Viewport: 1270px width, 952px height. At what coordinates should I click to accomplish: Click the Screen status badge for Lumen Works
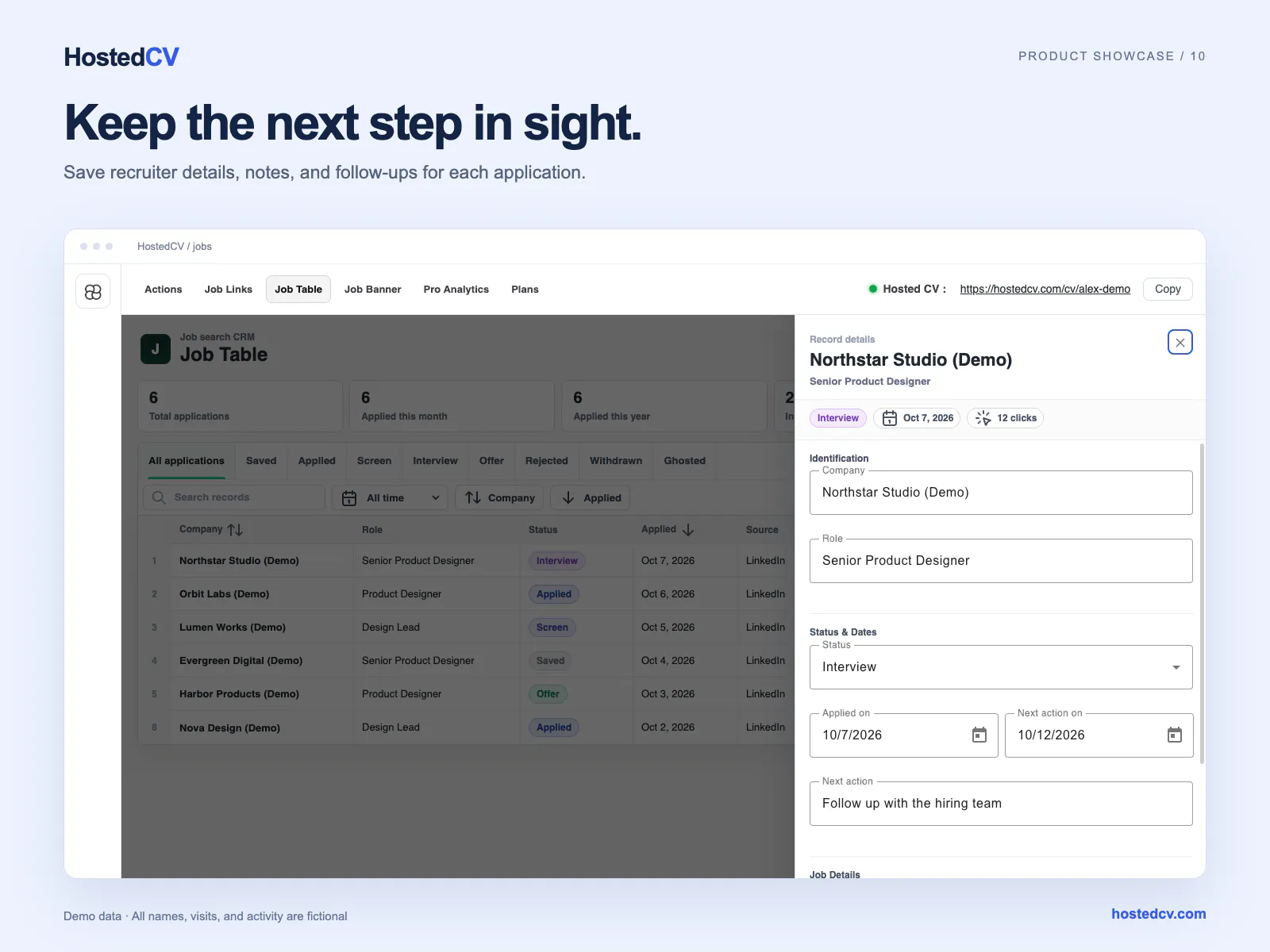[x=552, y=628]
